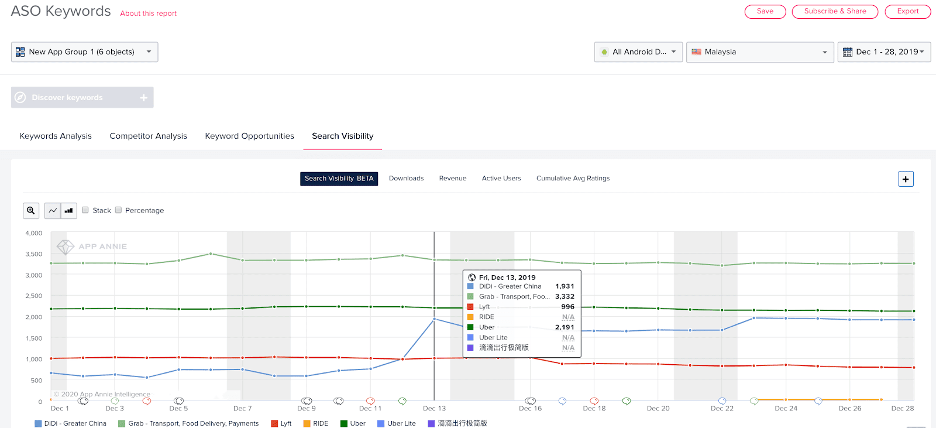Open the Malaysia country dropdown
The height and width of the screenshot is (428, 936).
[x=760, y=52]
